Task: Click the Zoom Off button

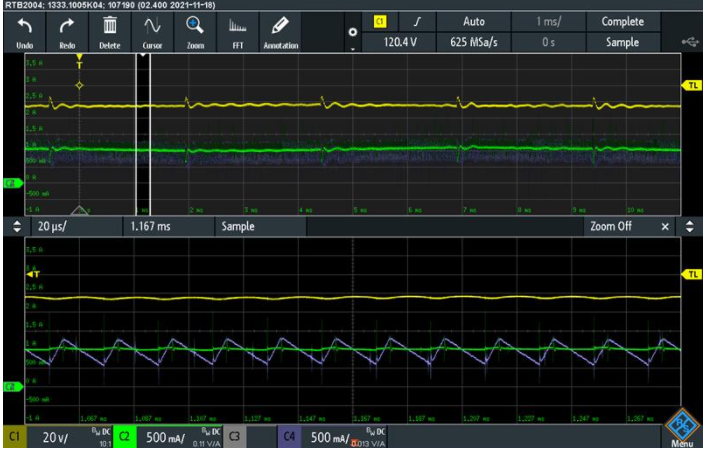Action: pyautogui.click(x=610, y=227)
